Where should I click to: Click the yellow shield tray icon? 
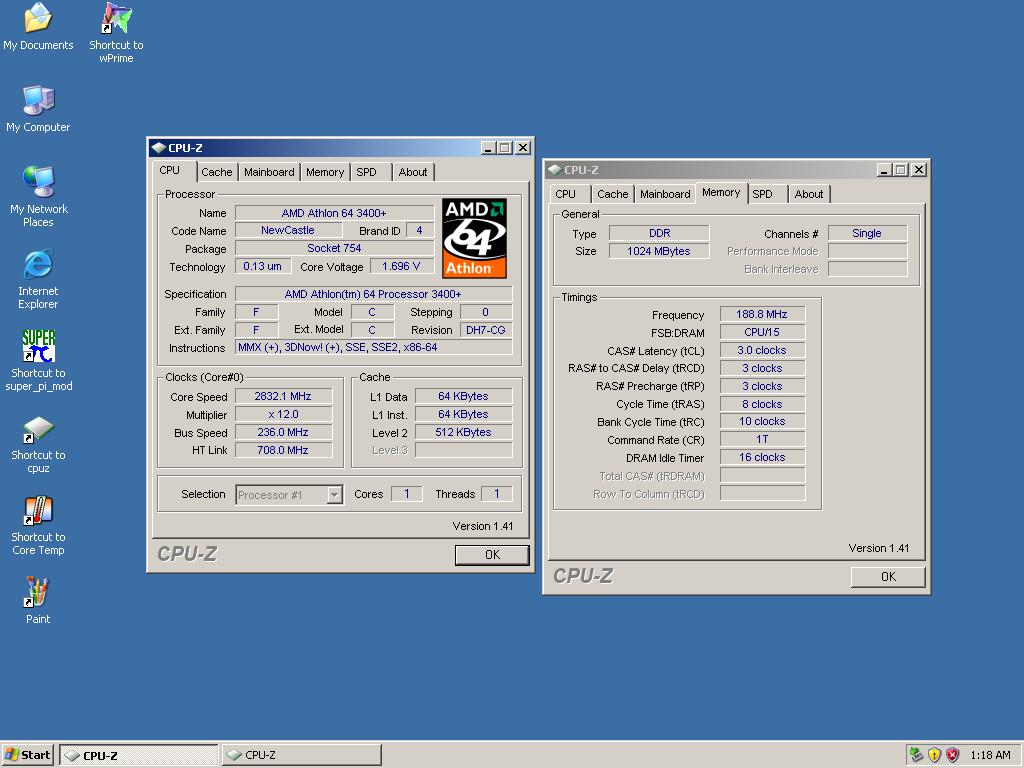tap(935, 755)
